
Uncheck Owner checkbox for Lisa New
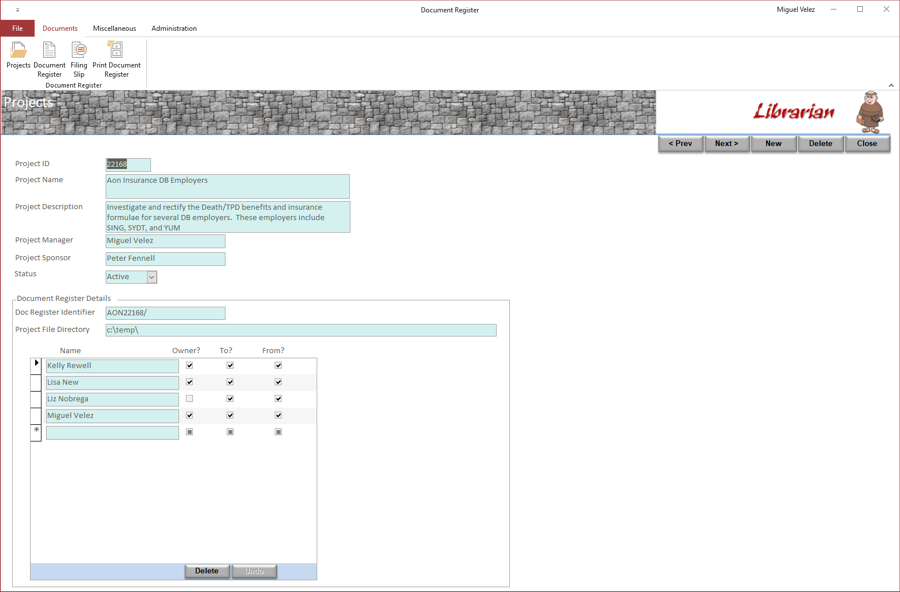coord(189,382)
